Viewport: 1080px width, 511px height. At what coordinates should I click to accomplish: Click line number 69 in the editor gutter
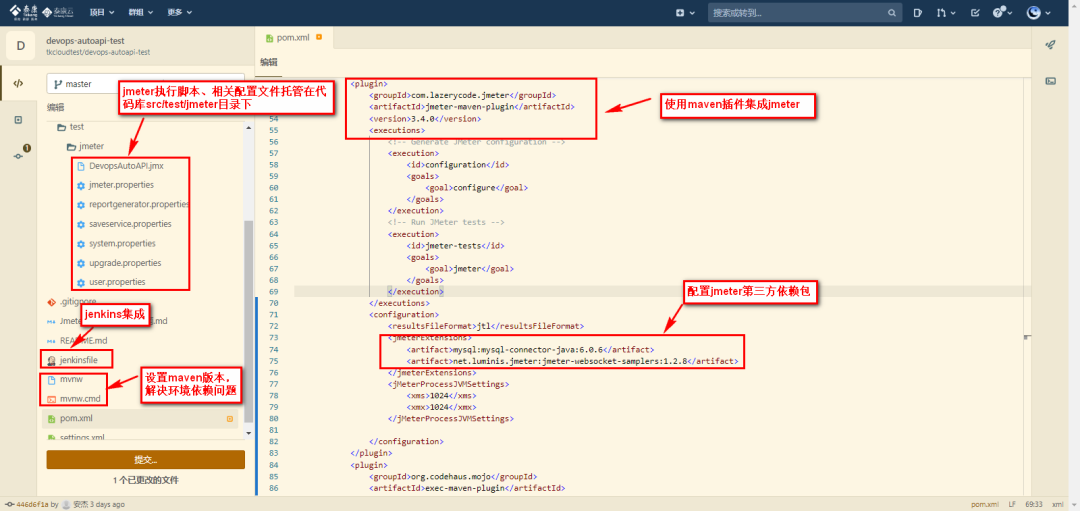pyautogui.click(x=273, y=291)
